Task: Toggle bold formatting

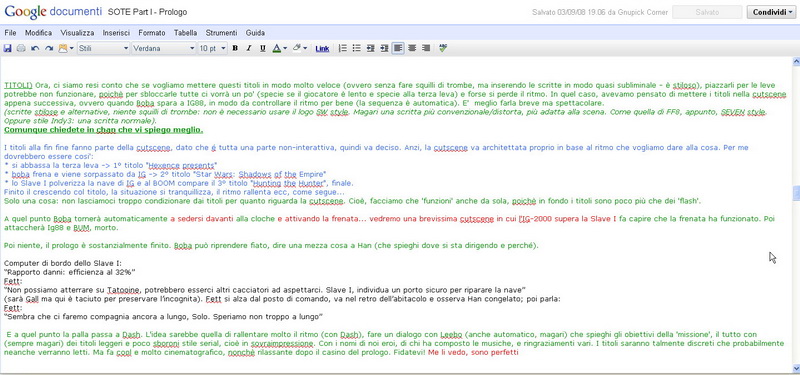Action: pyautogui.click(x=235, y=48)
